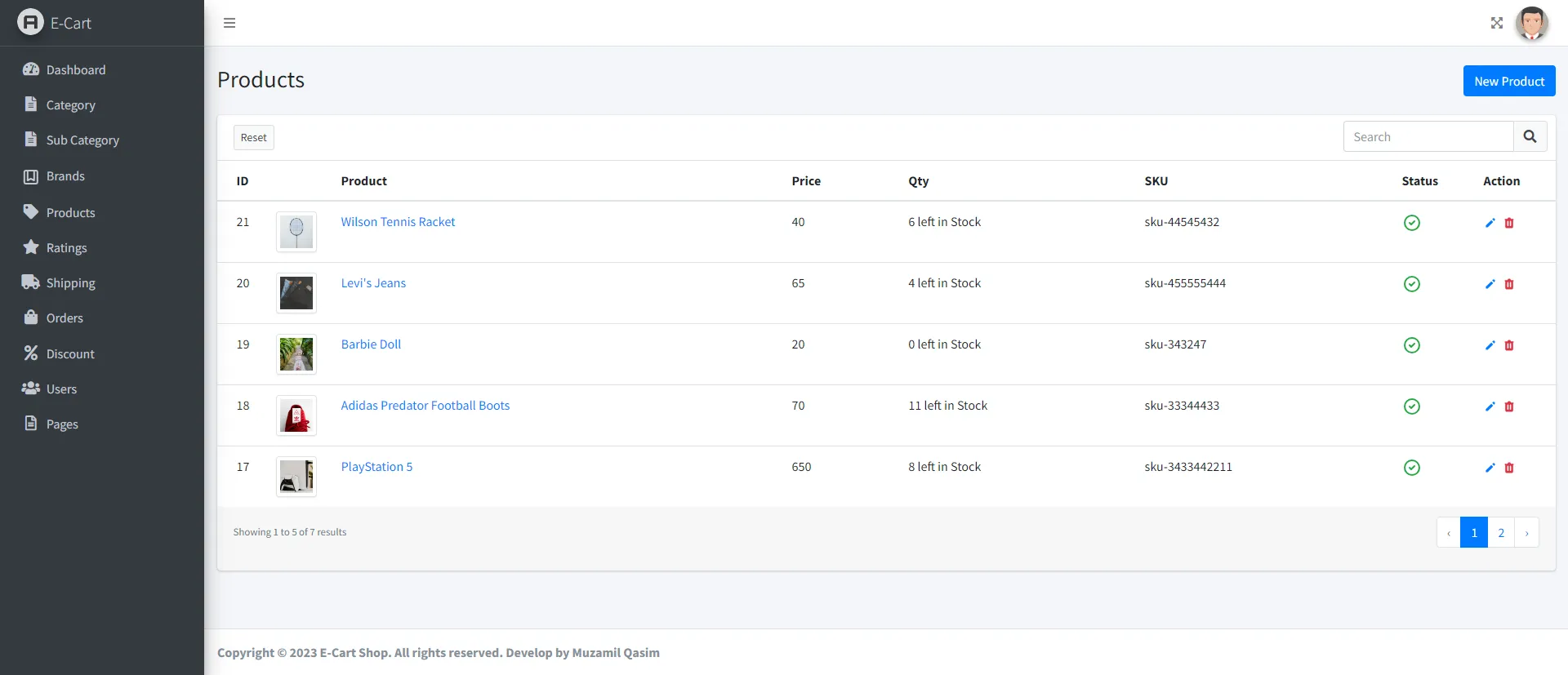Toggle status checkmark for Adidas Predator Football Boots
The height and width of the screenshot is (675, 1568).
click(x=1411, y=406)
